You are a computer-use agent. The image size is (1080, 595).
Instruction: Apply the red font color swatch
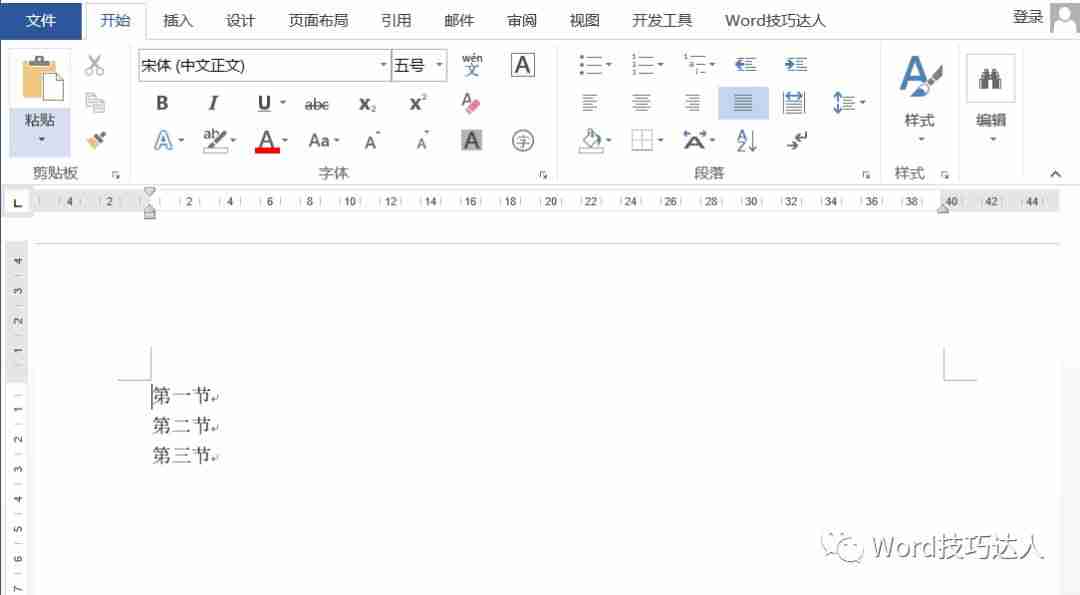point(266,140)
